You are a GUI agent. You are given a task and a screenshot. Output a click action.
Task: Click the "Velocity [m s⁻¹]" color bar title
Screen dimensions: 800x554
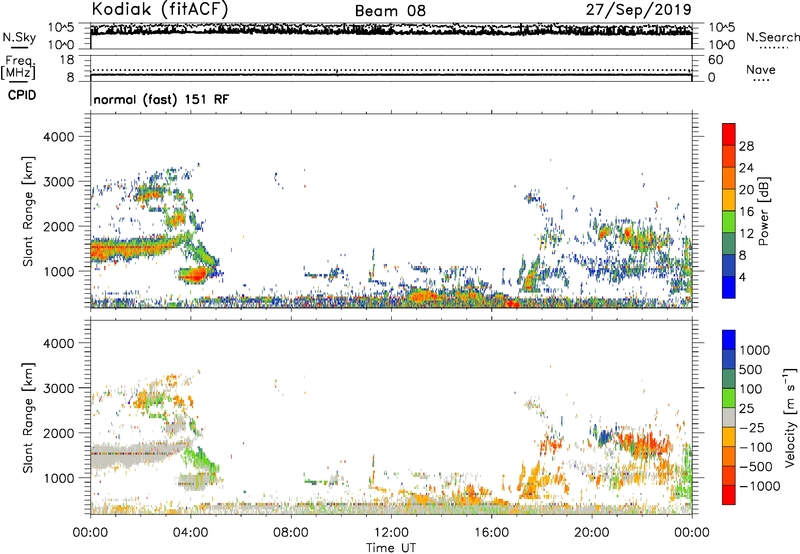click(x=790, y=417)
